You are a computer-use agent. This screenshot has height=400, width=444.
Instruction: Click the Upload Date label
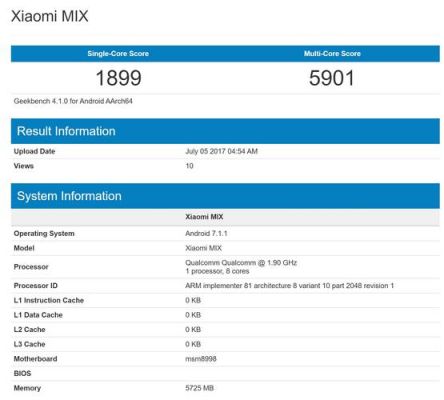[34, 151]
